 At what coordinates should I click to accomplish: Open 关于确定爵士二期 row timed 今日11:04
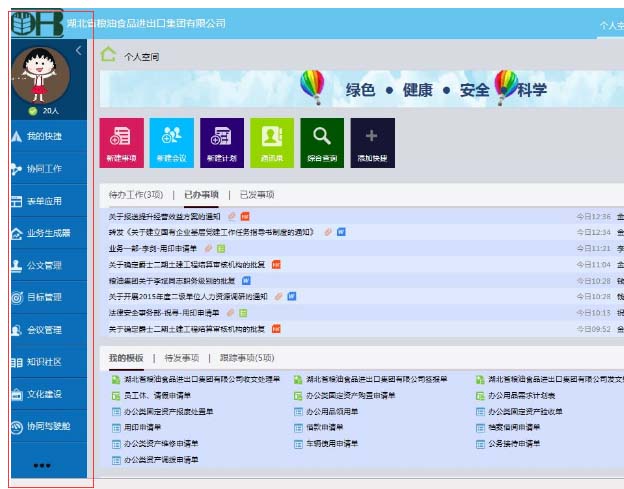point(187,264)
